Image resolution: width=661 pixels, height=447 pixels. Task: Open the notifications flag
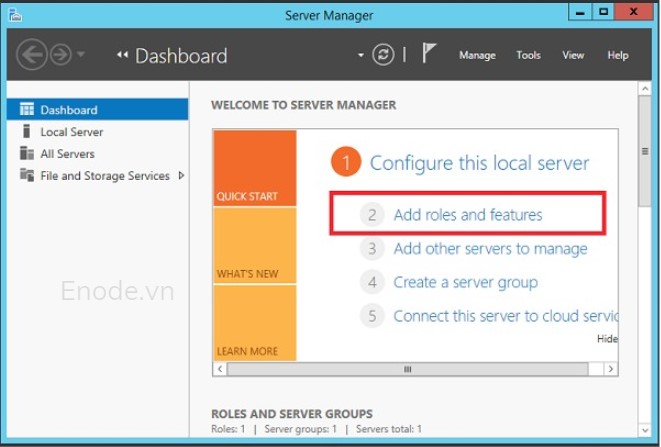[x=429, y=55]
